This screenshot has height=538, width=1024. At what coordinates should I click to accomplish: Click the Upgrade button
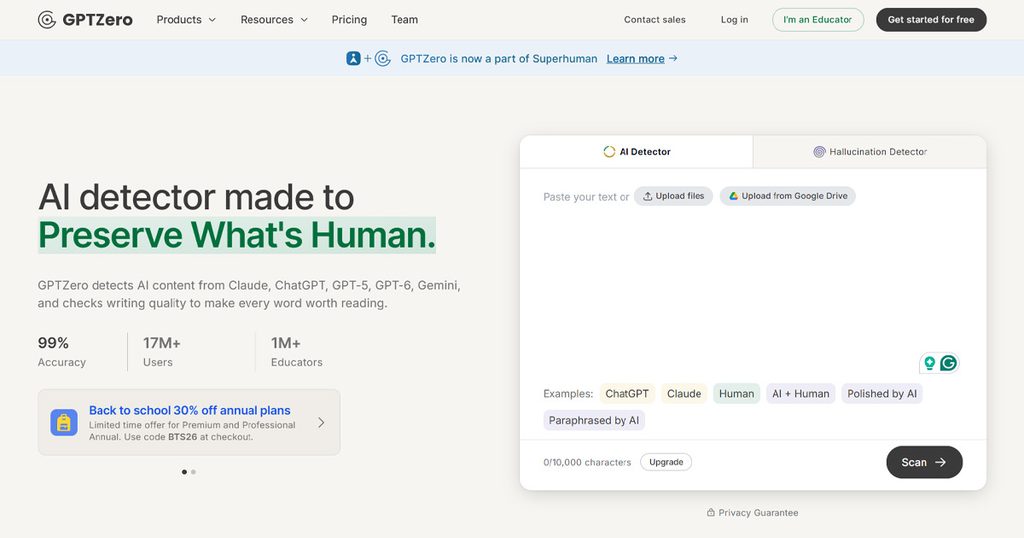pyautogui.click(x=666, y=462)
